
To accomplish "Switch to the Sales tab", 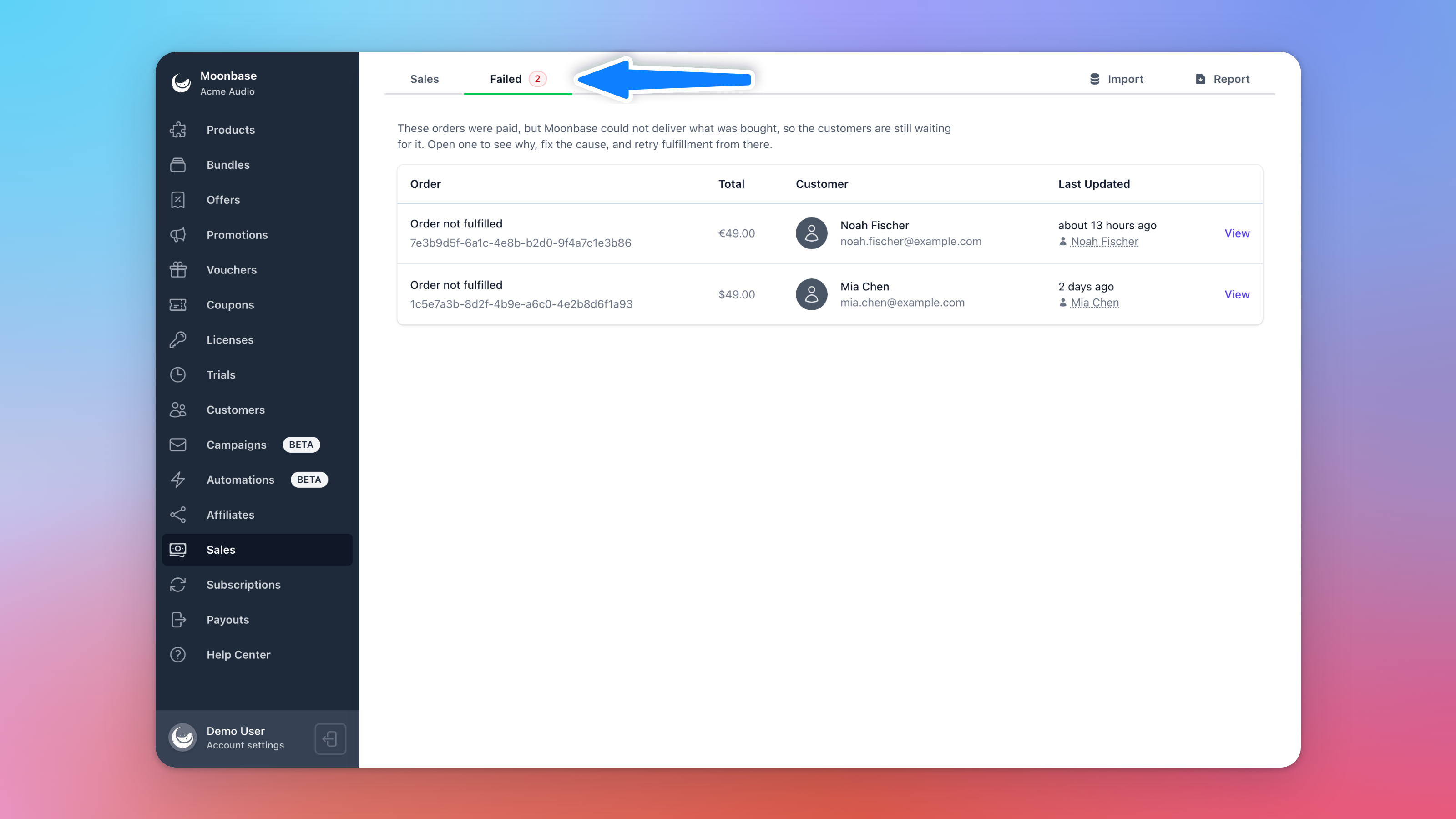I will click(x=425, y=79).
